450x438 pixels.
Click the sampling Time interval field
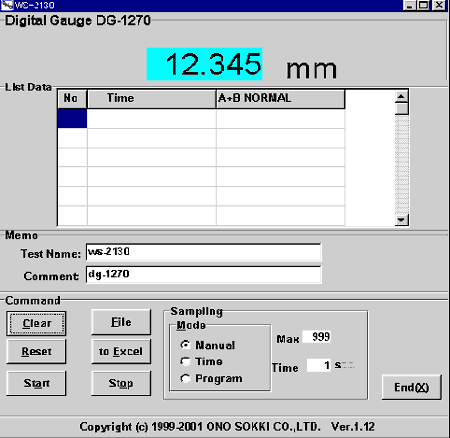(319, 365)
